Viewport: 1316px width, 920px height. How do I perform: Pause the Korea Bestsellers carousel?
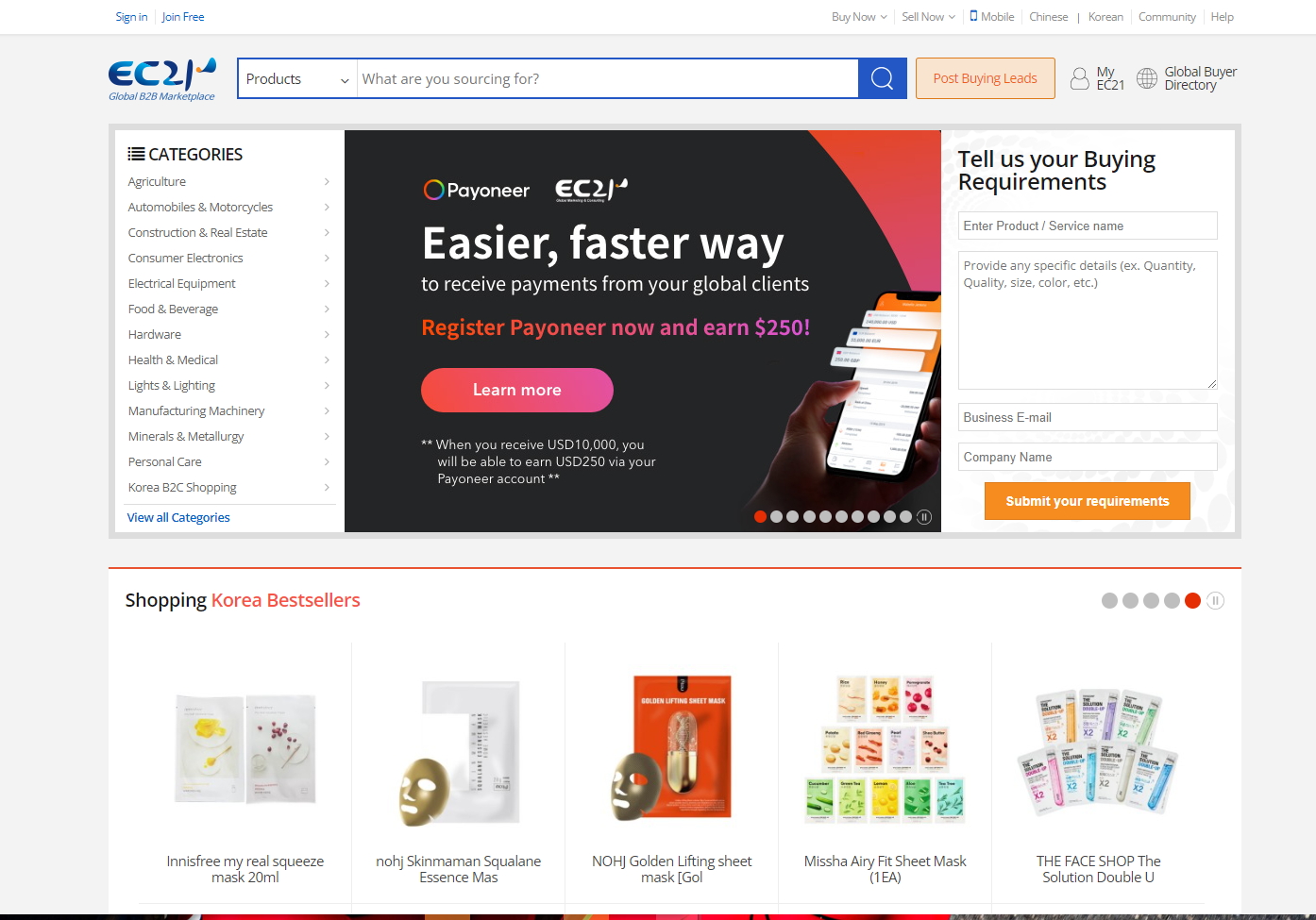1216,601
